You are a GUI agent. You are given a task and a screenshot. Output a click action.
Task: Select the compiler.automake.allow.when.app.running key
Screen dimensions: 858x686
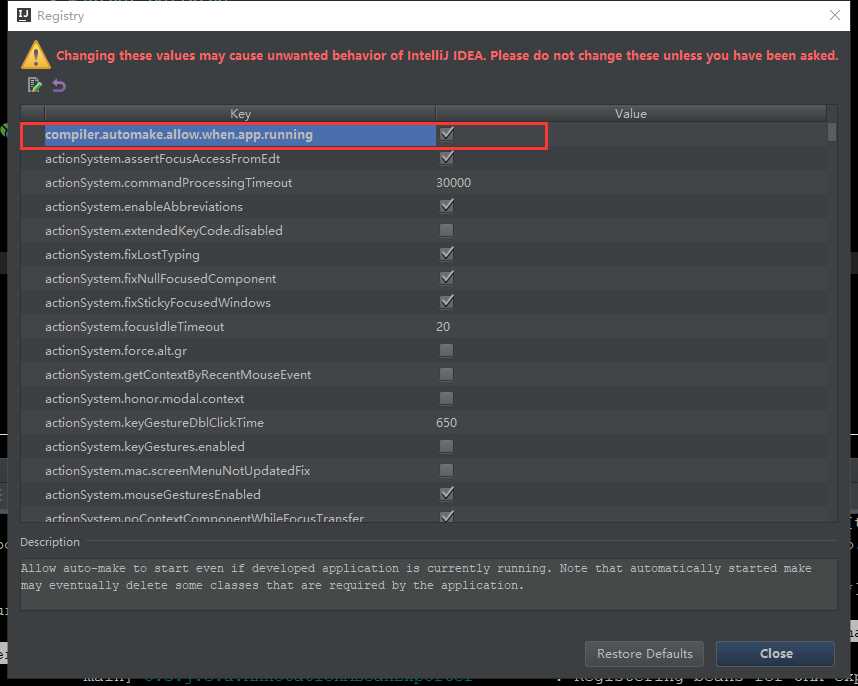[x=179, y=135]
